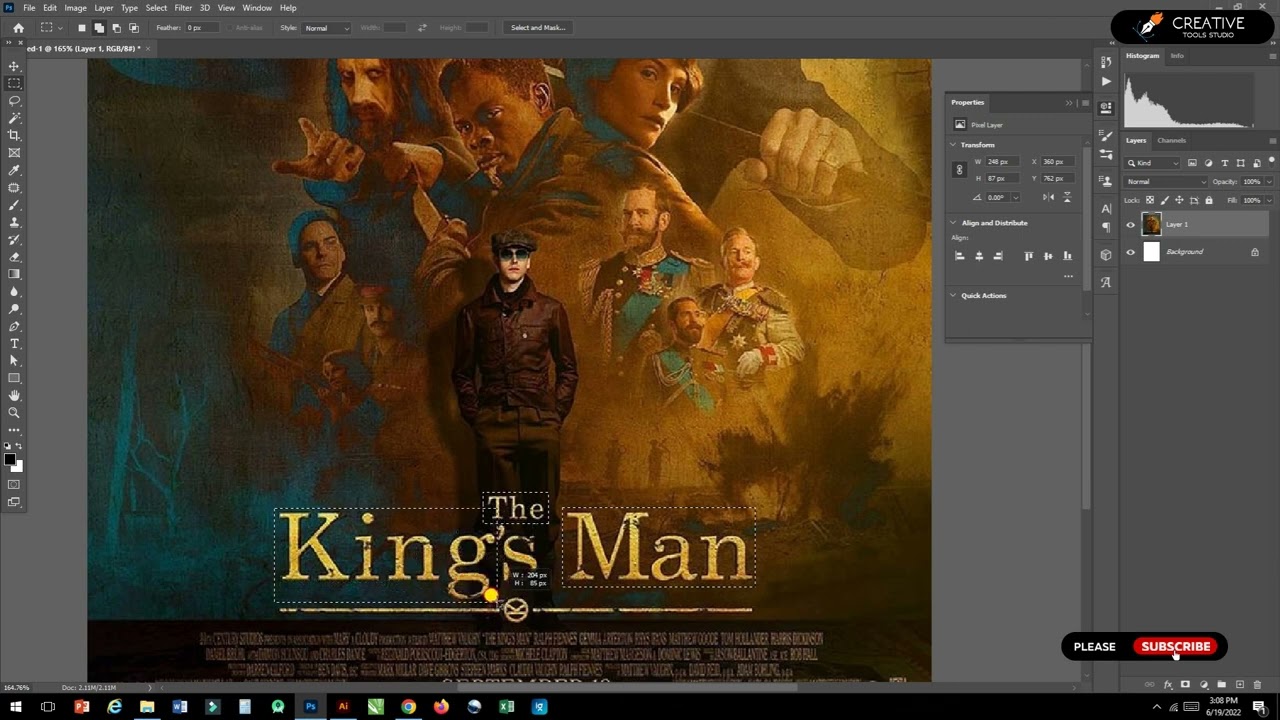Click the Home button in options bar
This screenshot has height=720, width=1280.
tap(18, 28)
